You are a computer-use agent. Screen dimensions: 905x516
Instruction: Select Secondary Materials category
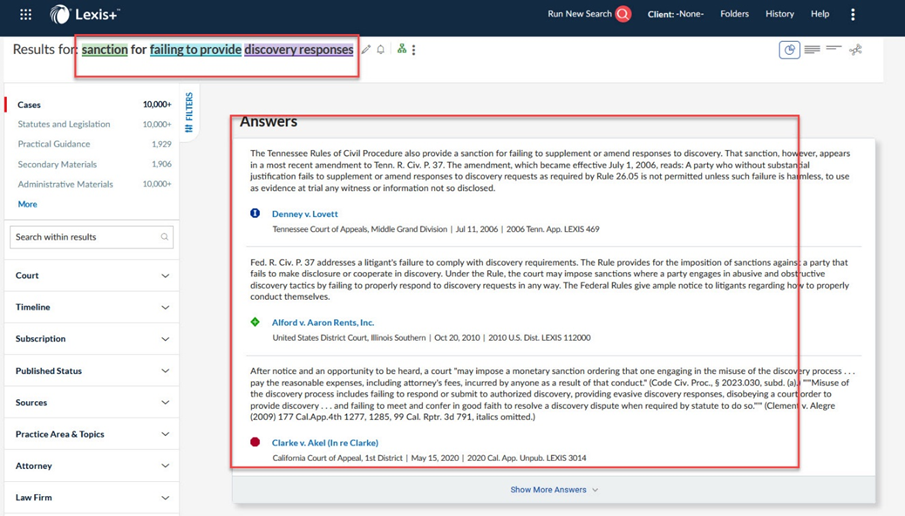click(x=57, y=164)
